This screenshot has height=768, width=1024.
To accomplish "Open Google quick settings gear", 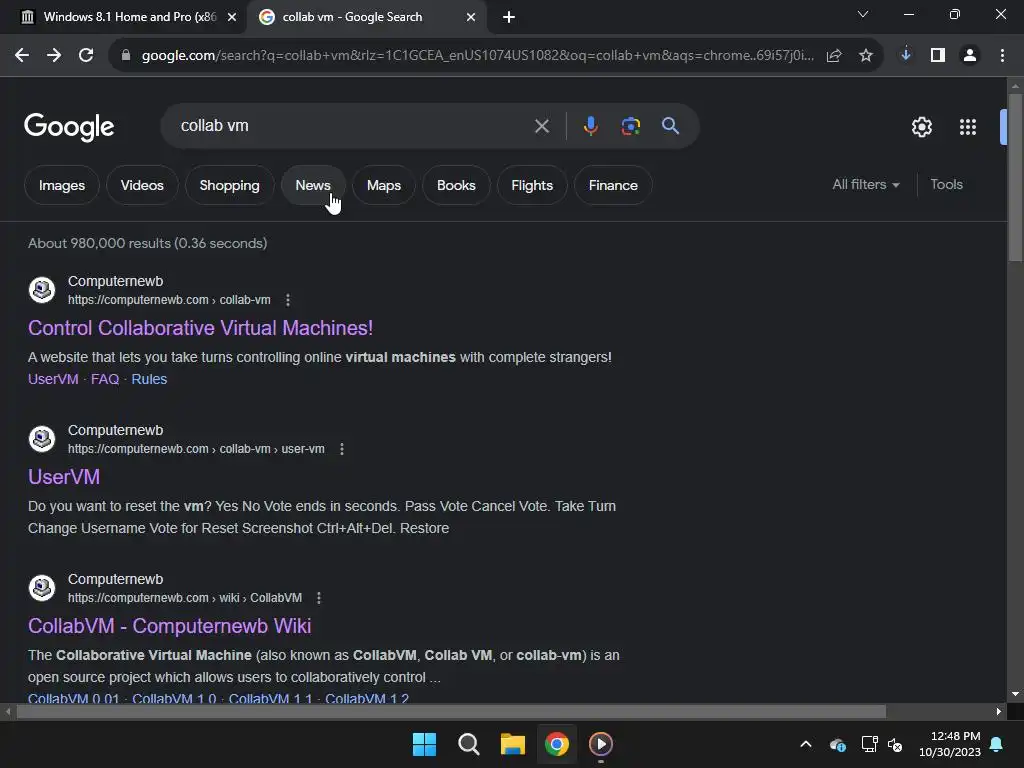I will pos(921,127).
